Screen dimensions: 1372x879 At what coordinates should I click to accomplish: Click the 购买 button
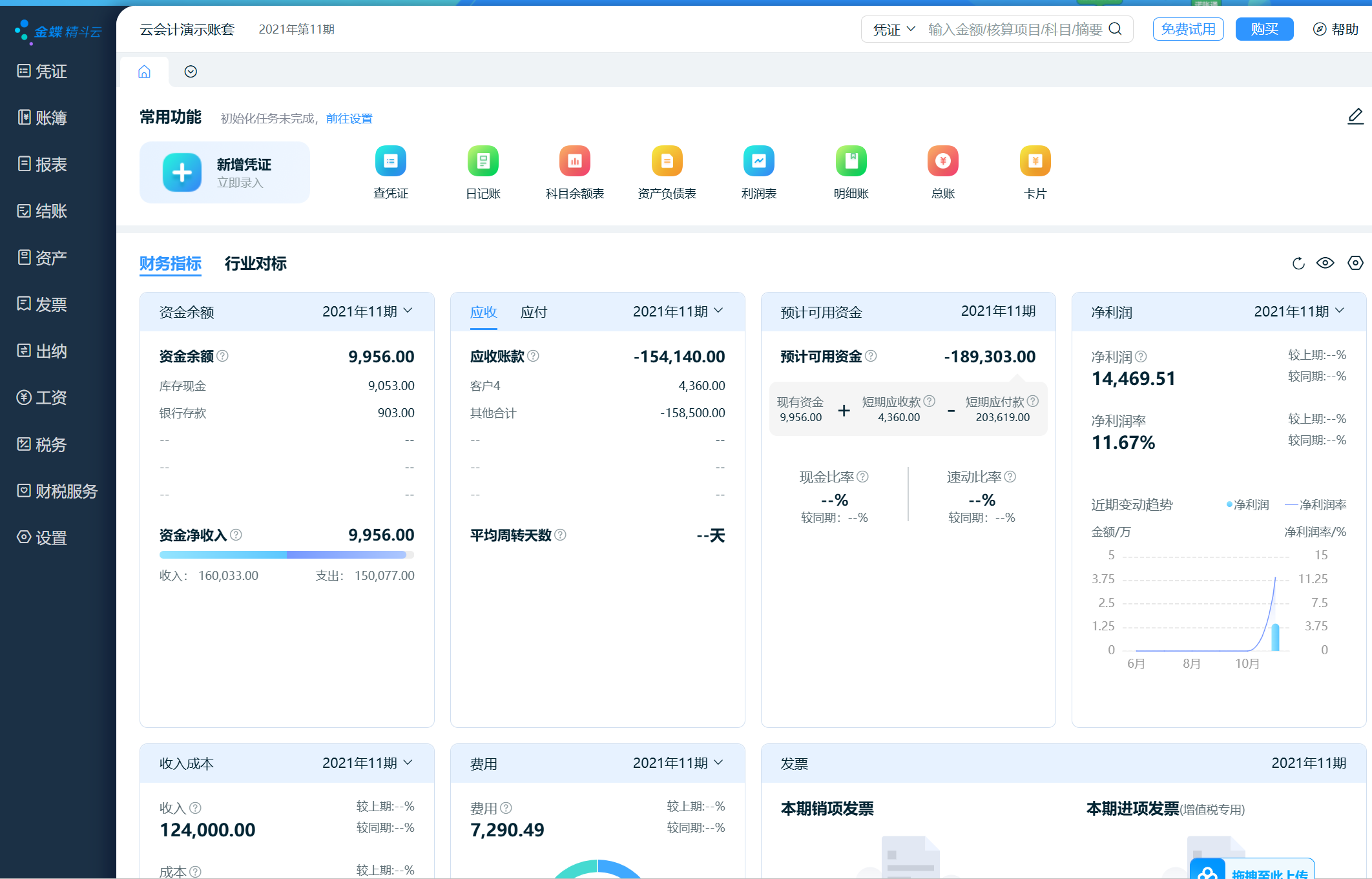1265,29
